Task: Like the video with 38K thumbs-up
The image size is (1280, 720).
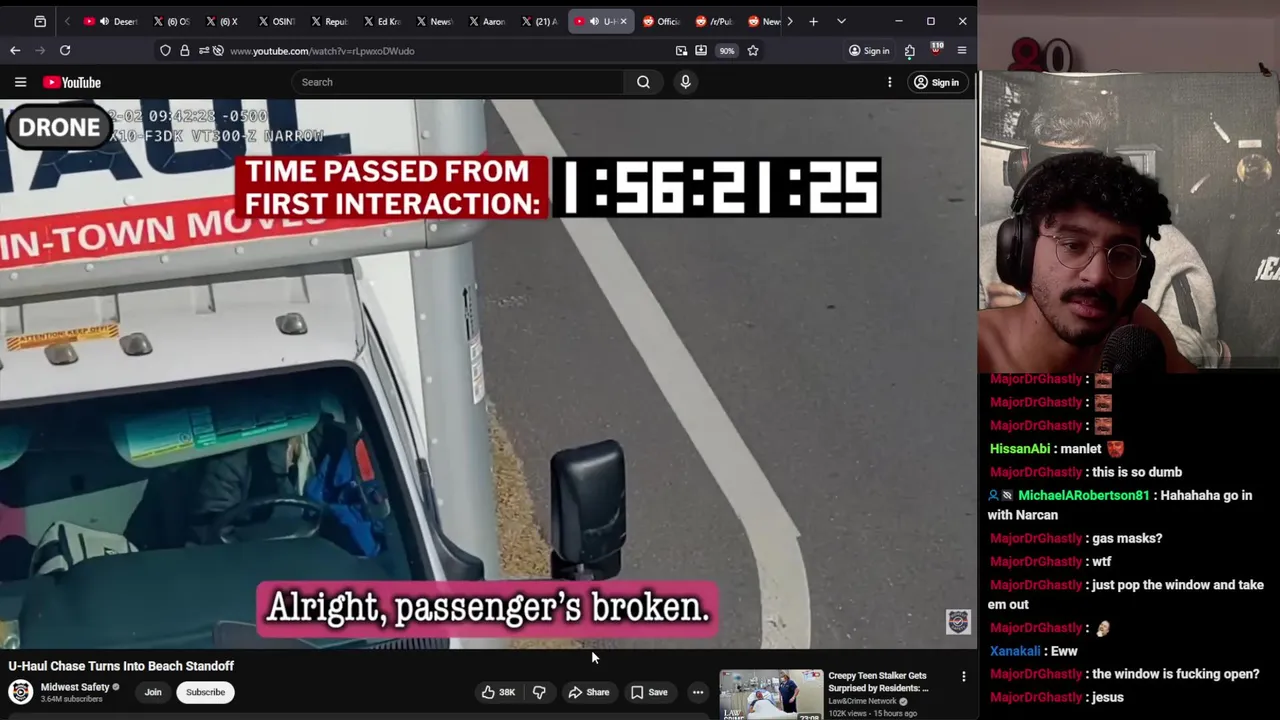Action: pyautogui.click(x=498, y=692)
